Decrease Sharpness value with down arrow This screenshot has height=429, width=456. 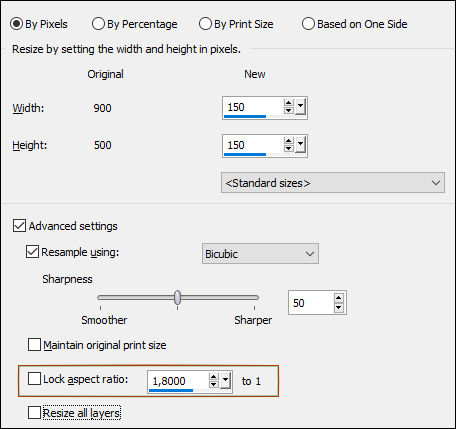pos(338,307)
